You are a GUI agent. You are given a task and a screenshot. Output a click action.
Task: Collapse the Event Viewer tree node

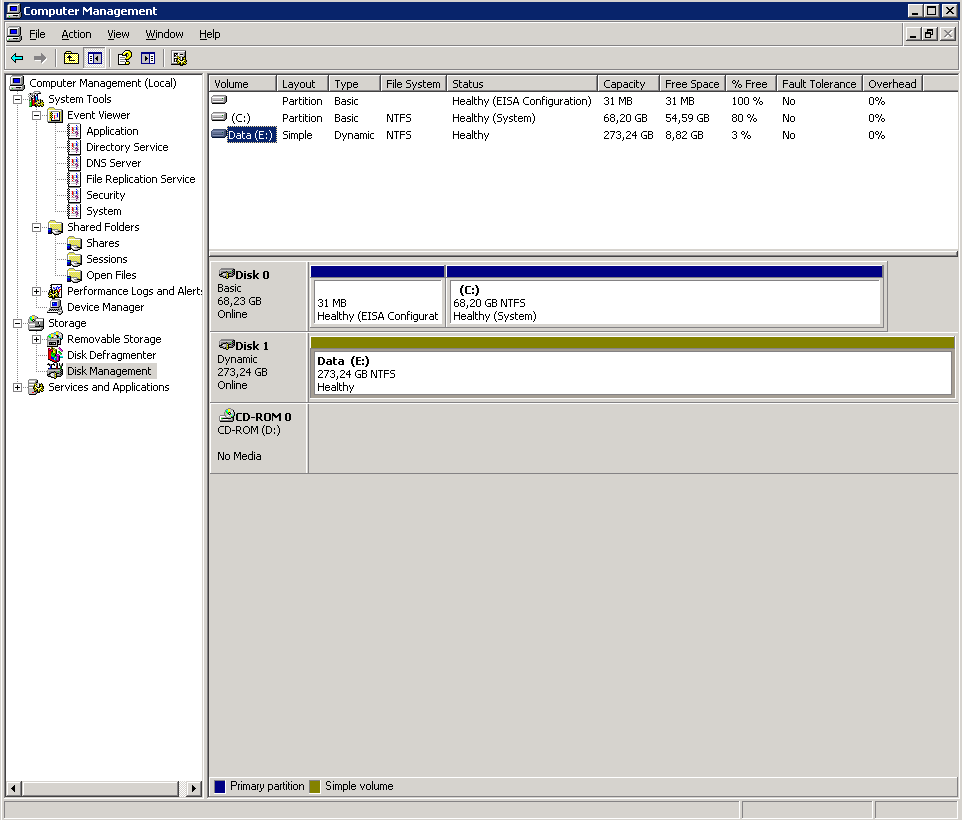pos(36,115)
